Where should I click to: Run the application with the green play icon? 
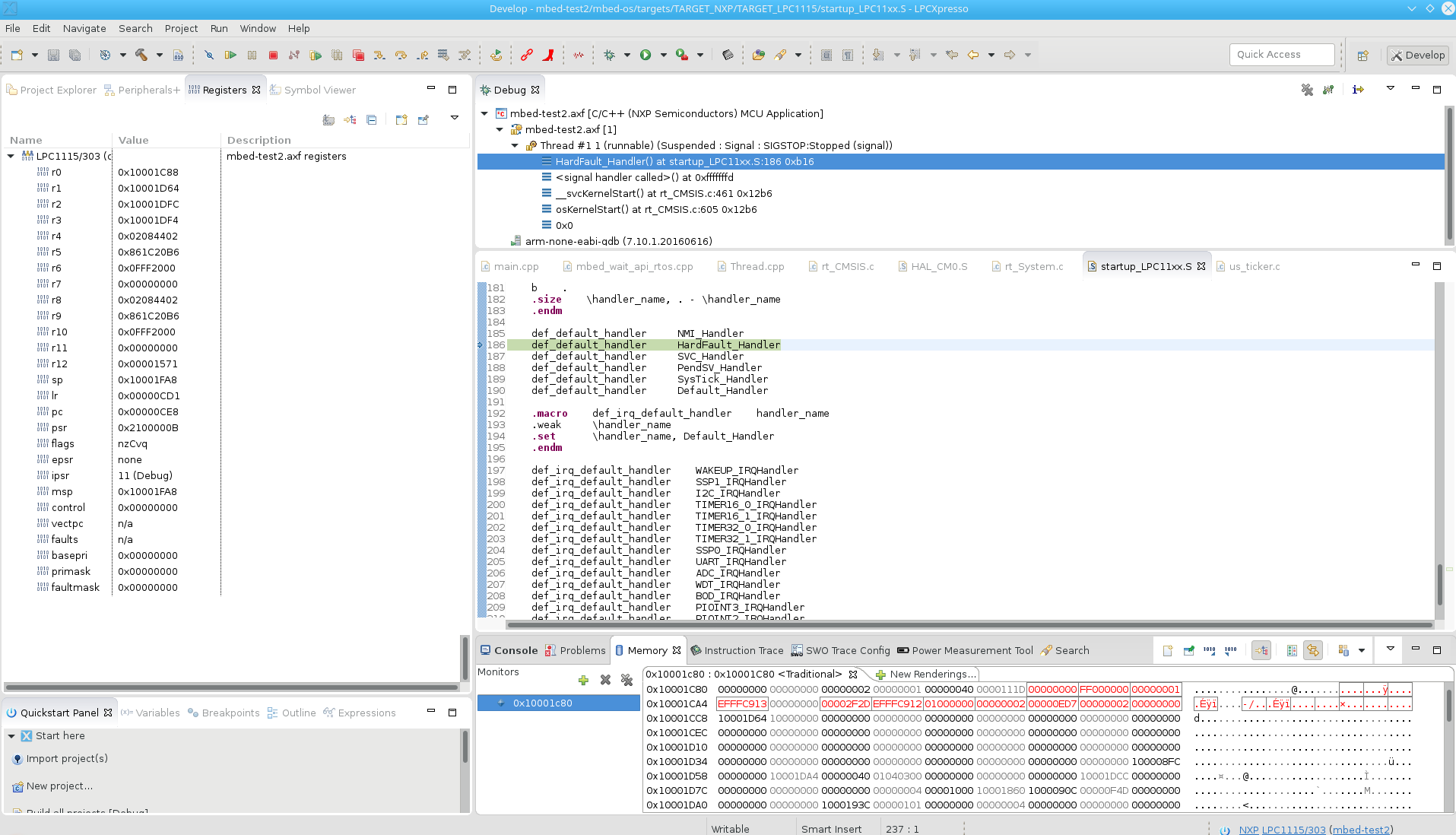tap(645, 55)
